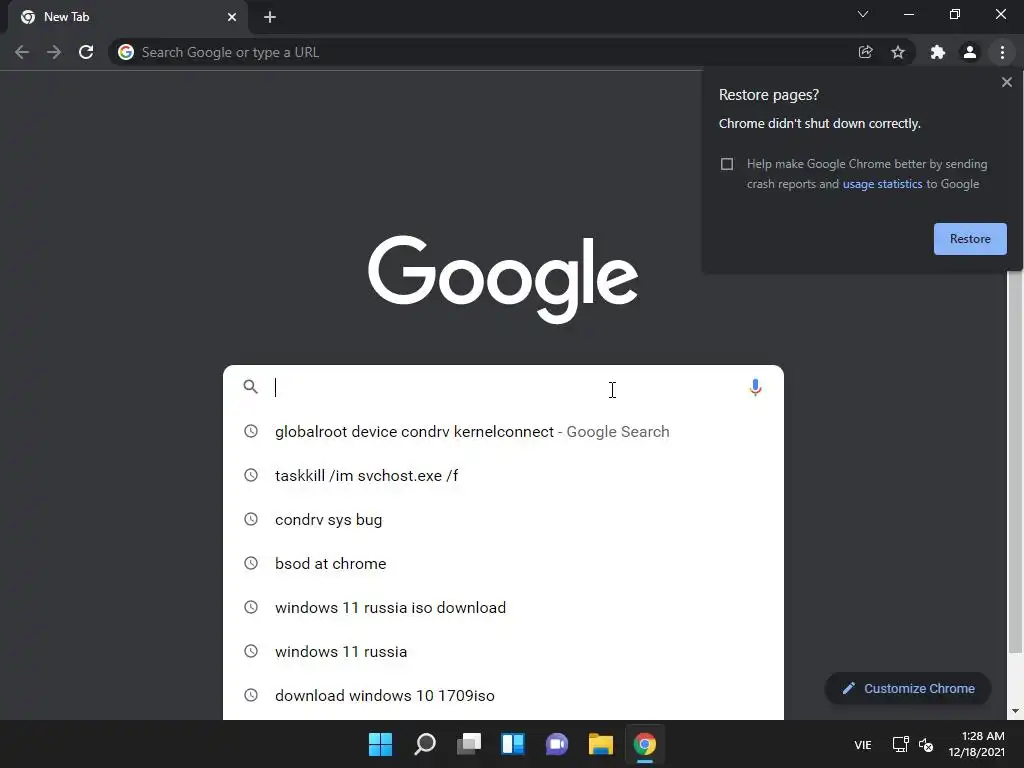The image size is (1024, 768).
Task: Open a new tab with plus button
Action: (x=270, y=17)
